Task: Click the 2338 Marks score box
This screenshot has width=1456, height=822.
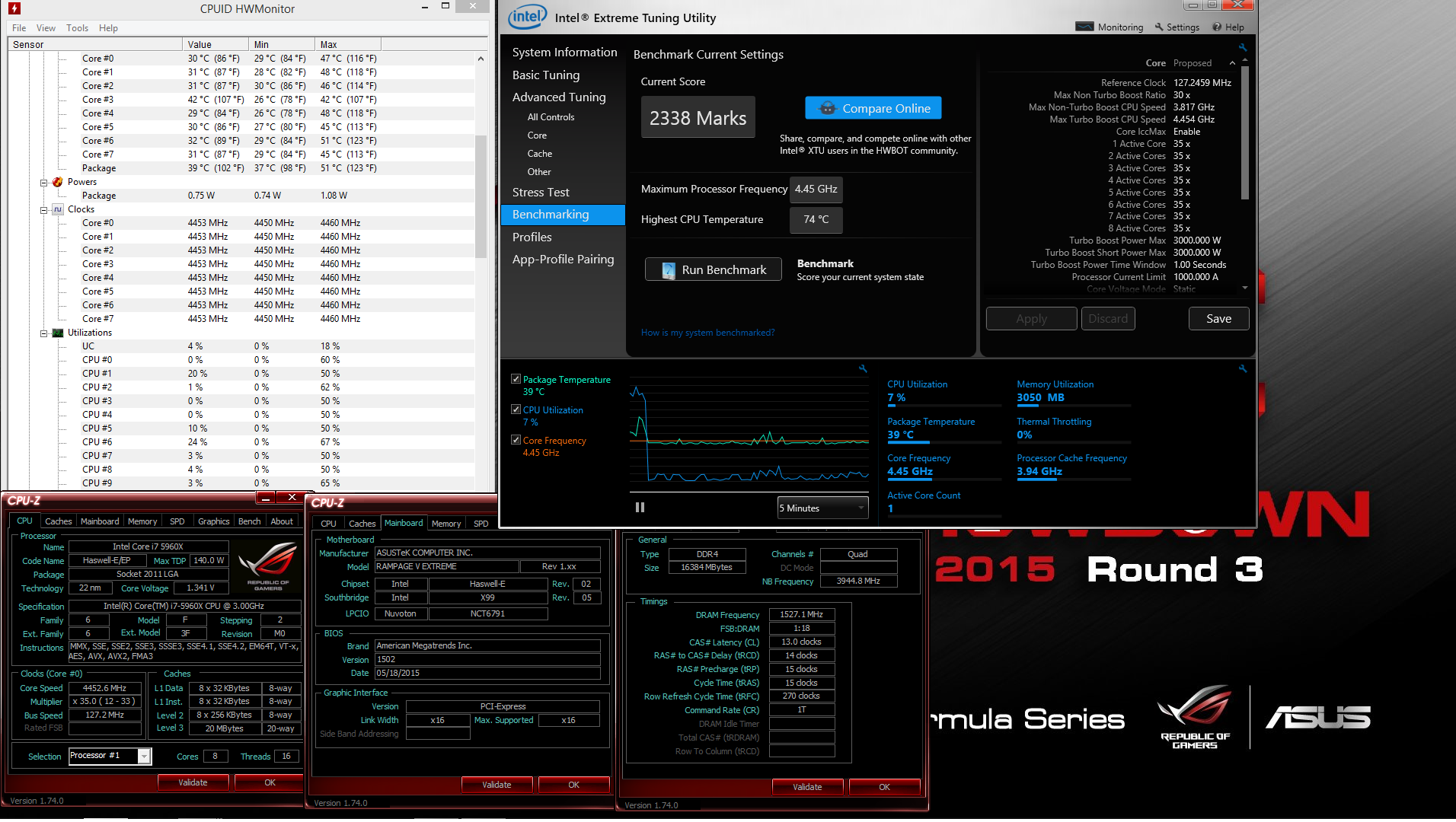Action: 698,117
